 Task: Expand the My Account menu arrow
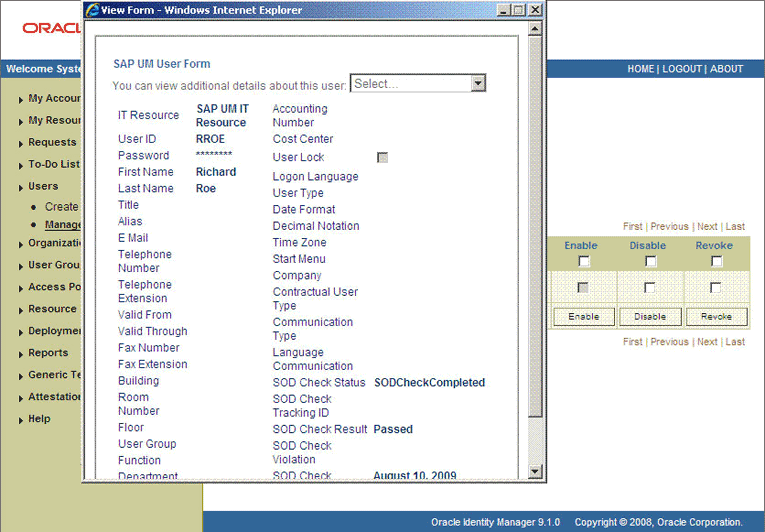pos(20,100)
